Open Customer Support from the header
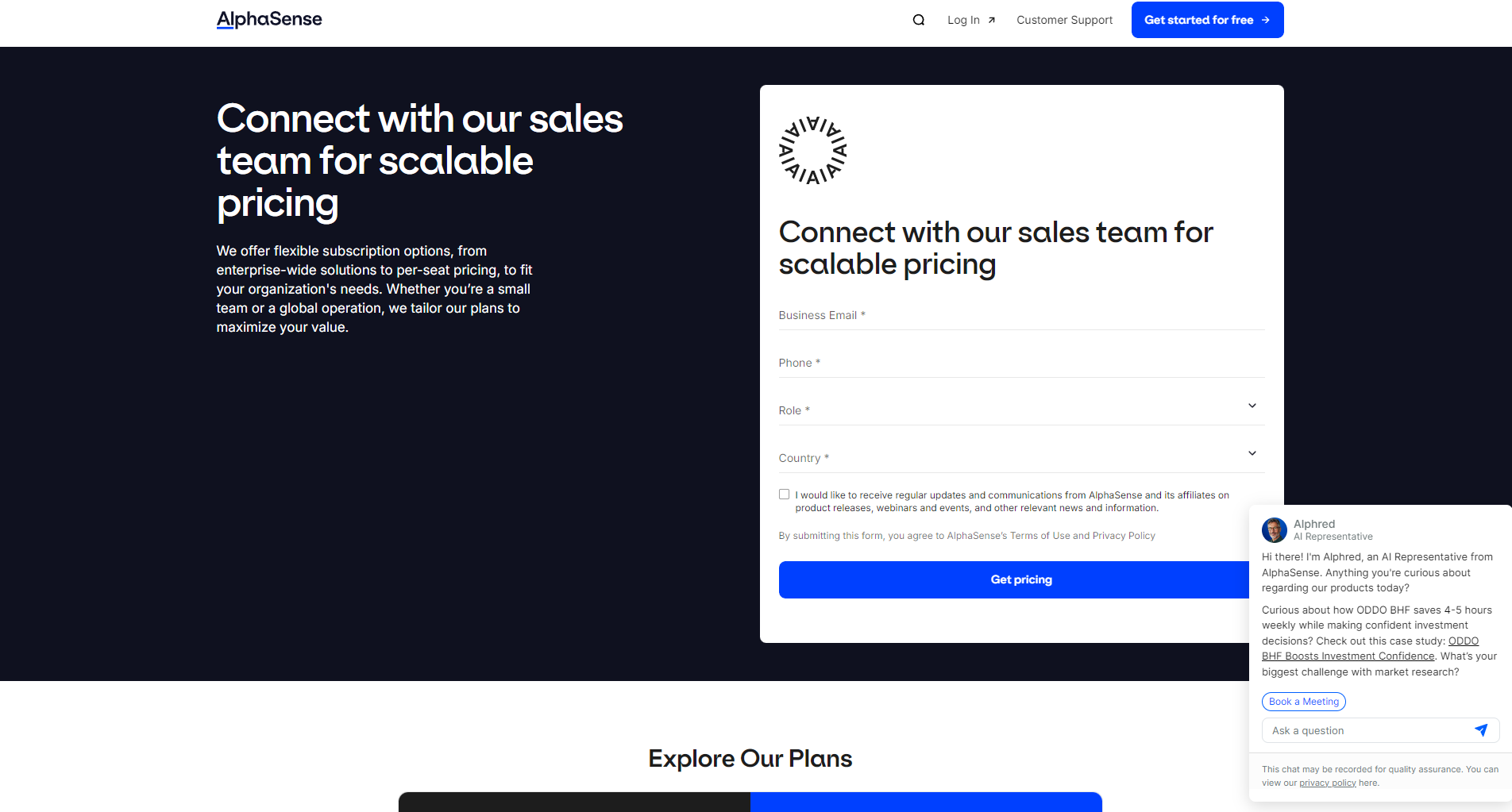 [x=1064, y=20]
